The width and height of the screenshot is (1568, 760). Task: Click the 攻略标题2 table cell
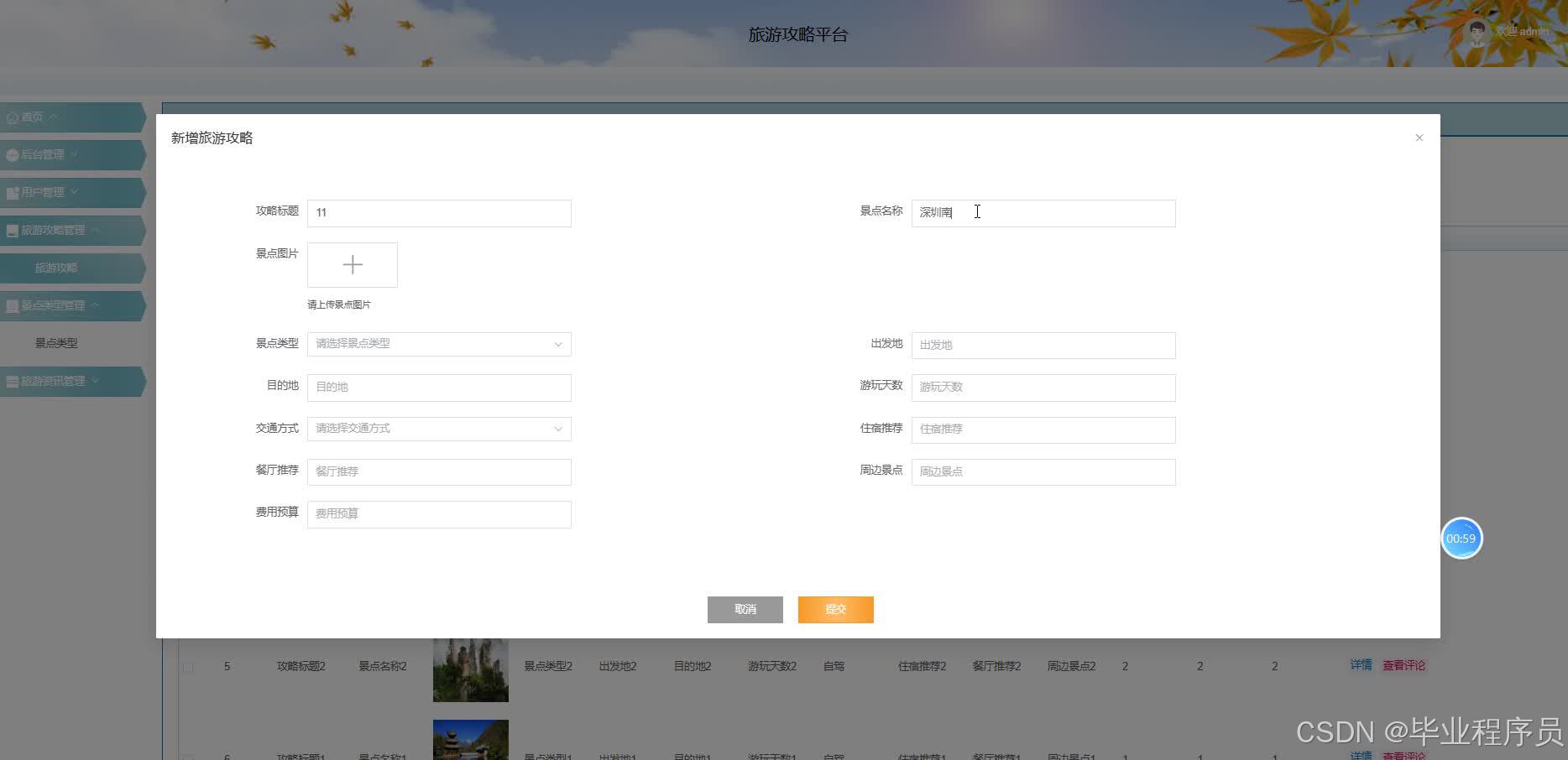tap(301, 666)
